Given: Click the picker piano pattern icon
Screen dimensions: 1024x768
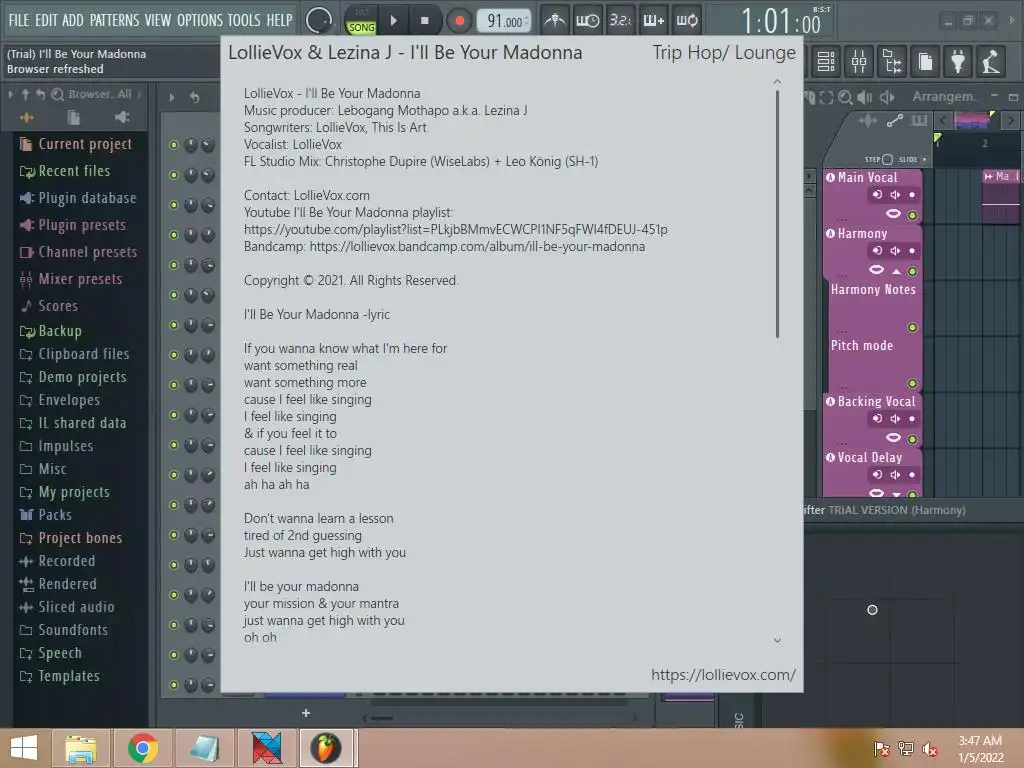Looking at the screenshot, I should pos(919,120).
